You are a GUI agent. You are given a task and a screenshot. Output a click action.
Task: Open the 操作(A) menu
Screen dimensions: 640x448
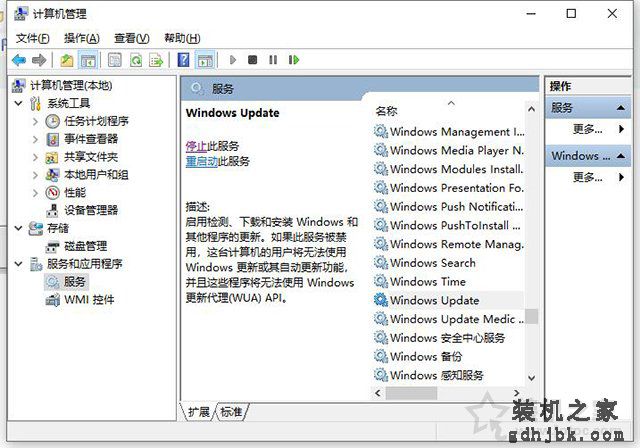[x=82, y=38]
